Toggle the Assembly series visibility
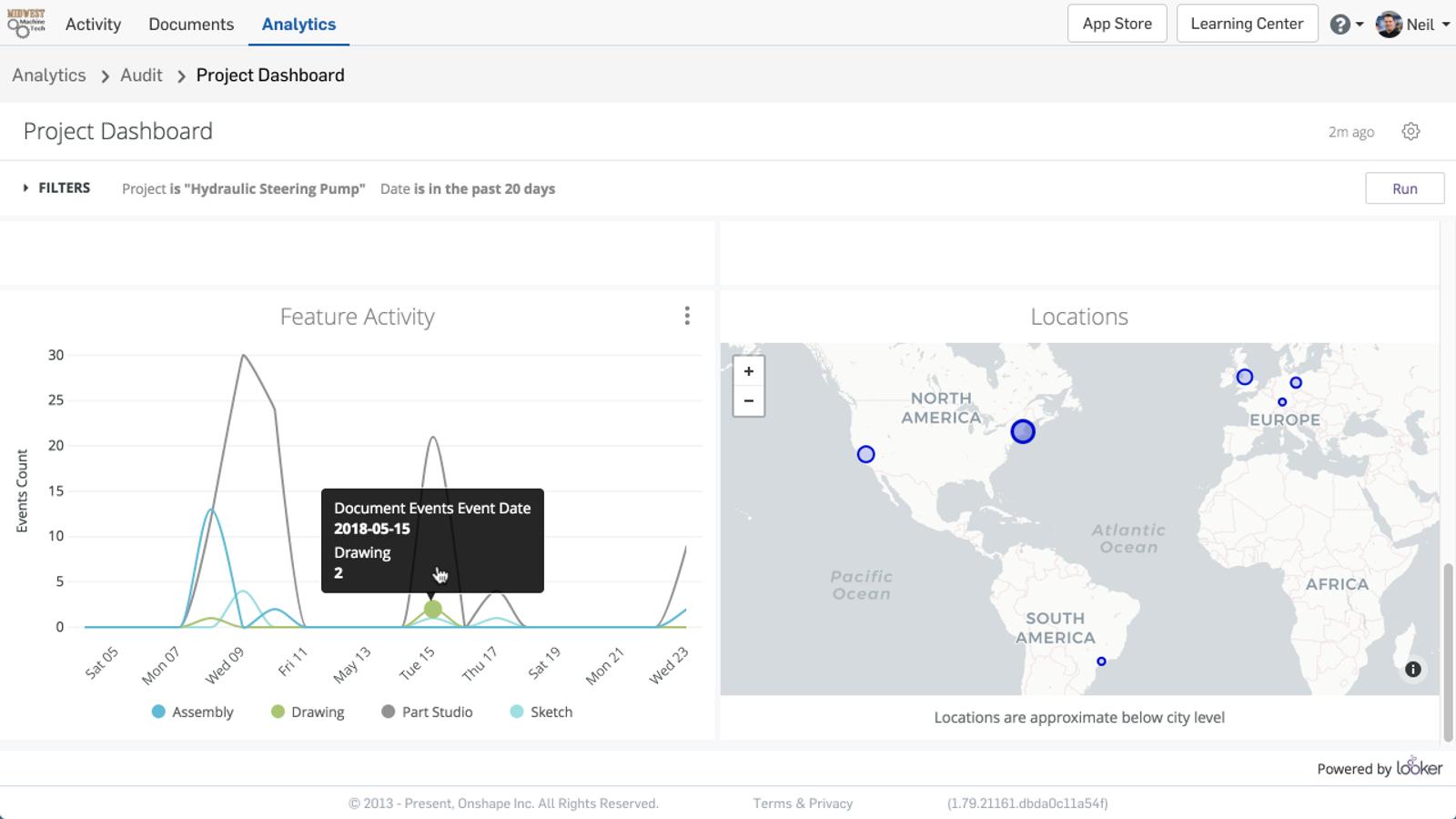 pyautogui.click(x=193, y=712)
